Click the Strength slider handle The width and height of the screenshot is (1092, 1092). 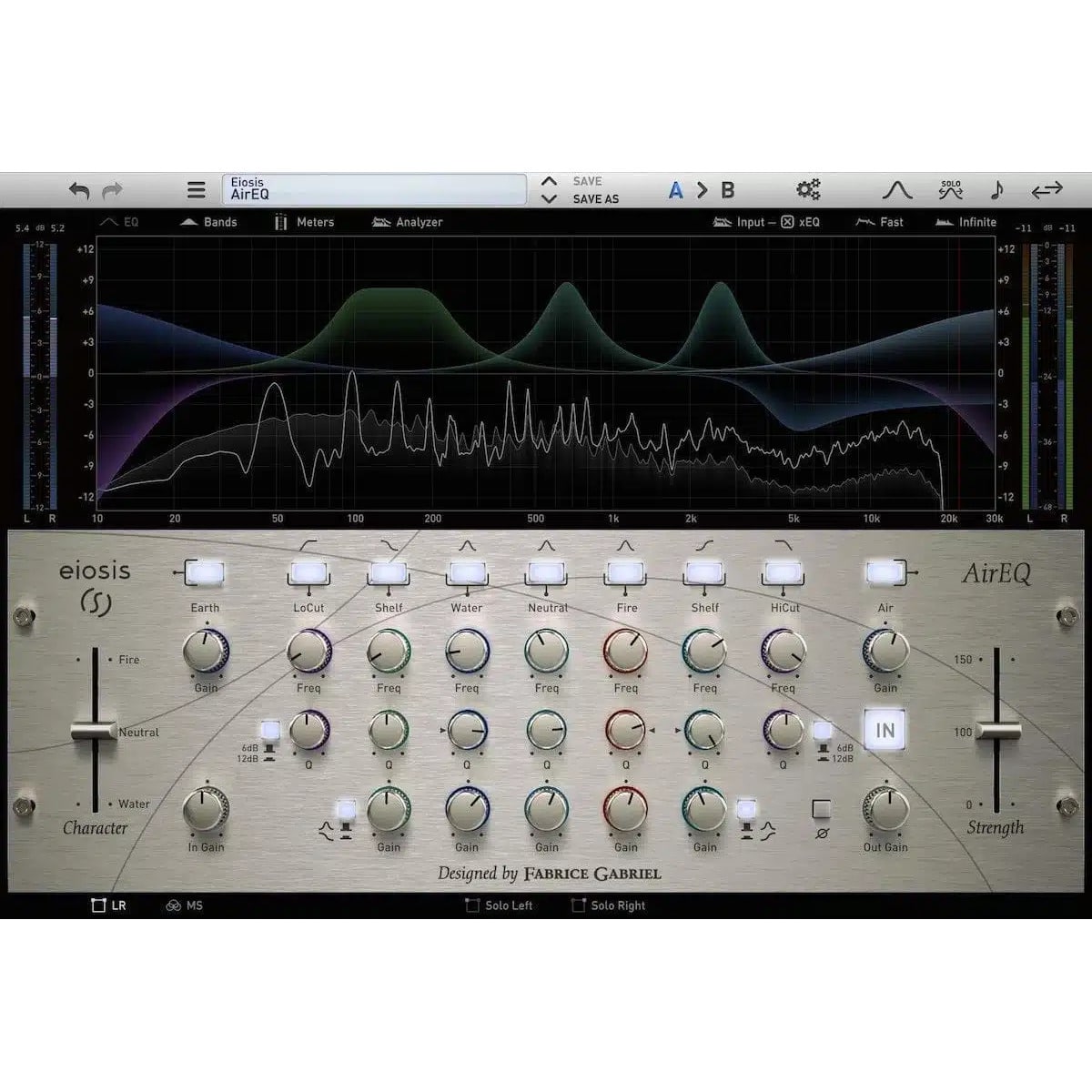997,731
